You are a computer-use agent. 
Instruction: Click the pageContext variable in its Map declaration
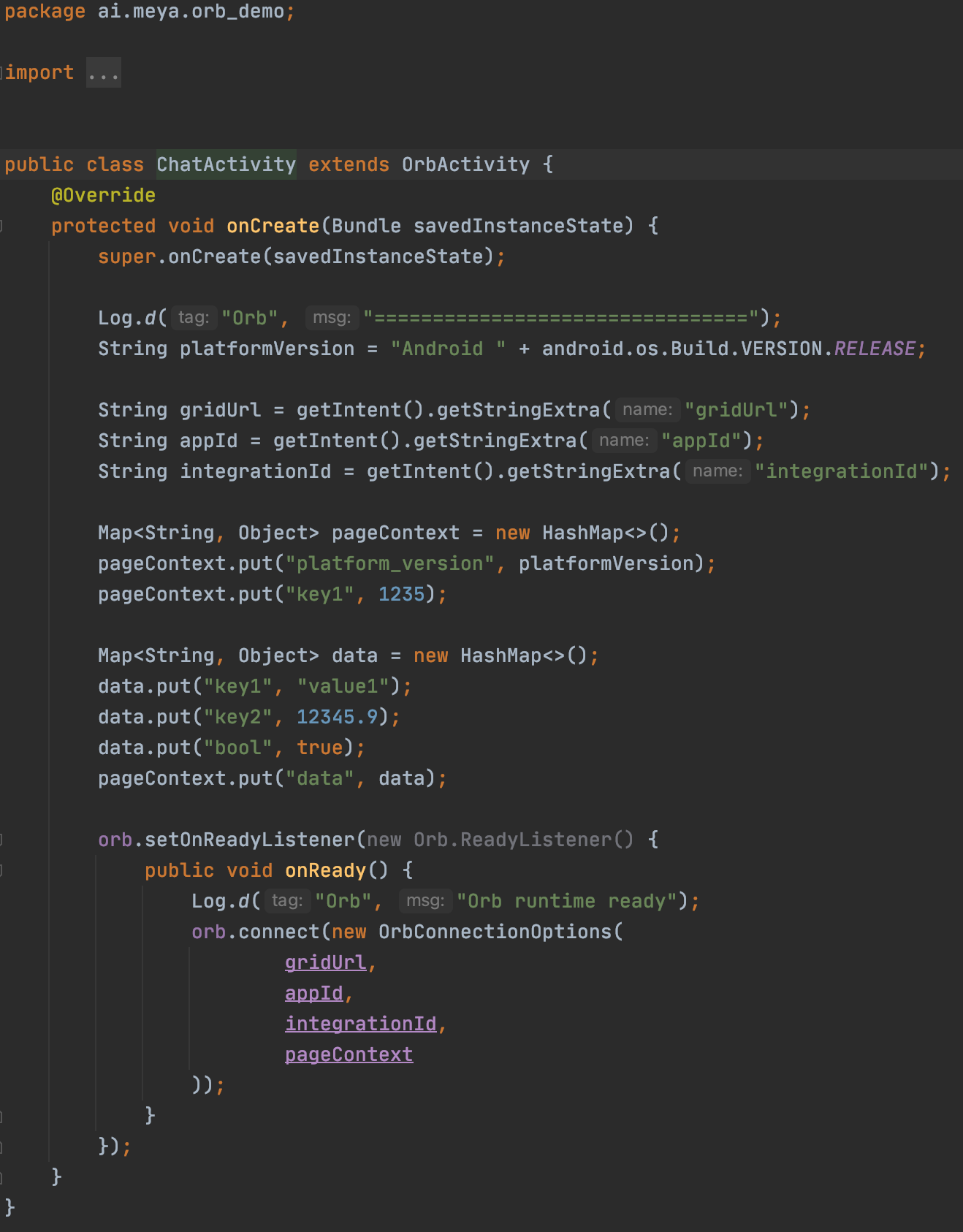coord(395,533)
